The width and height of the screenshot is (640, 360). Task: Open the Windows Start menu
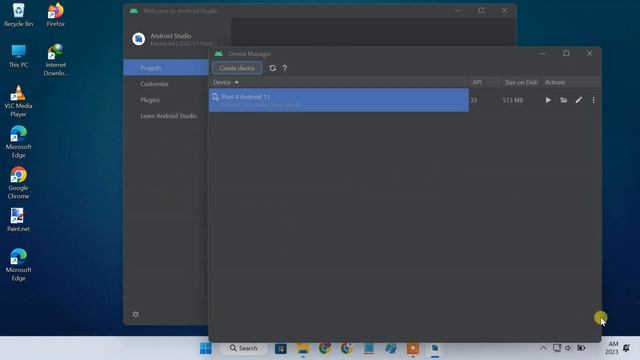[x=206, y=349]
